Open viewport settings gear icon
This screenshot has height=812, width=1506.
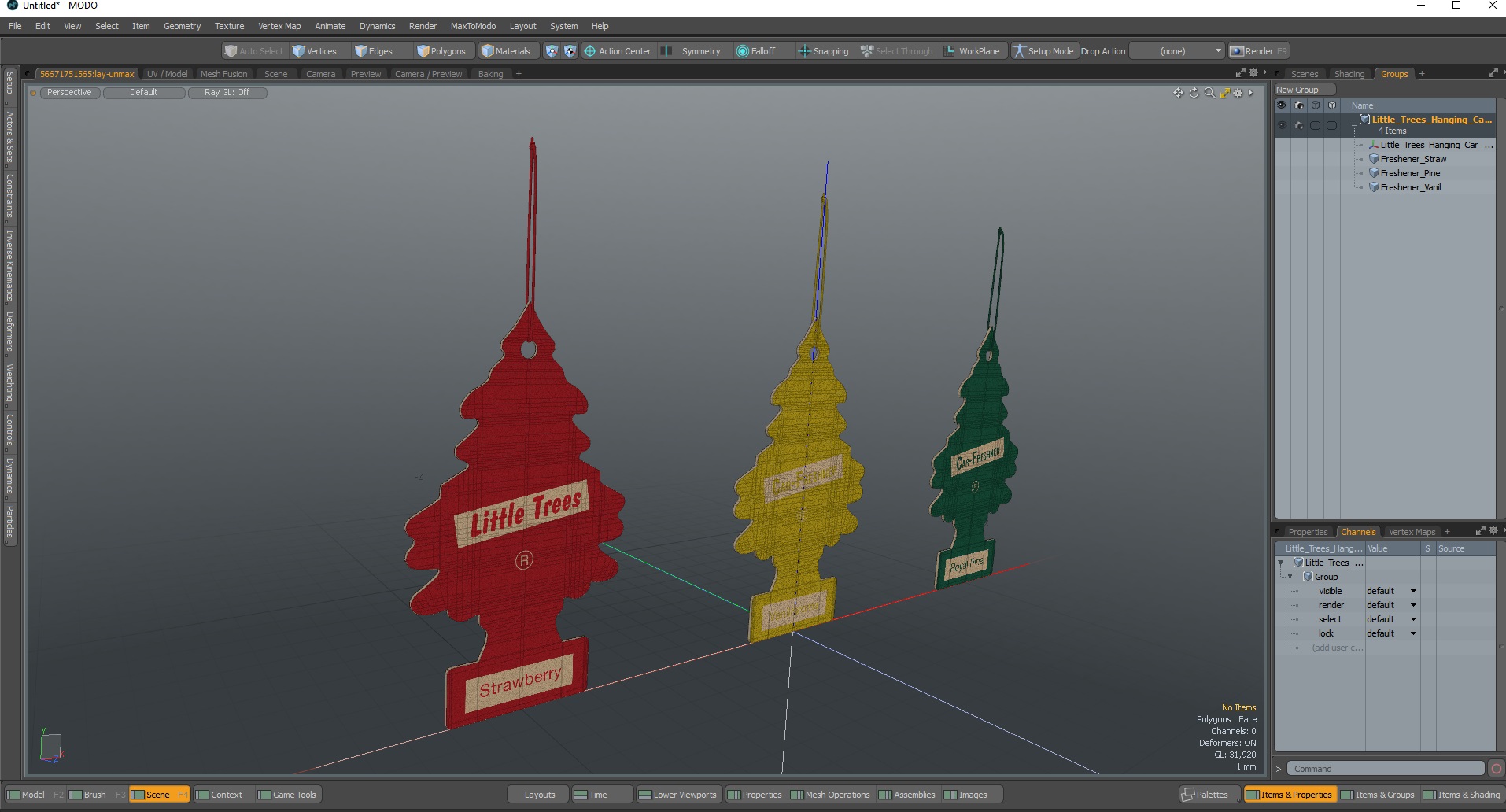(1238, 93)
